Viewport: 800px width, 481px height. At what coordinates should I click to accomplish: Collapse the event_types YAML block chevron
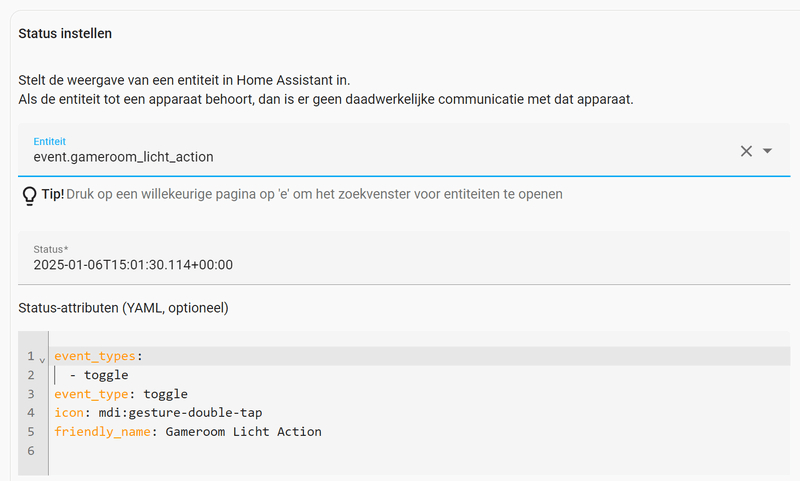pos(42,358)
